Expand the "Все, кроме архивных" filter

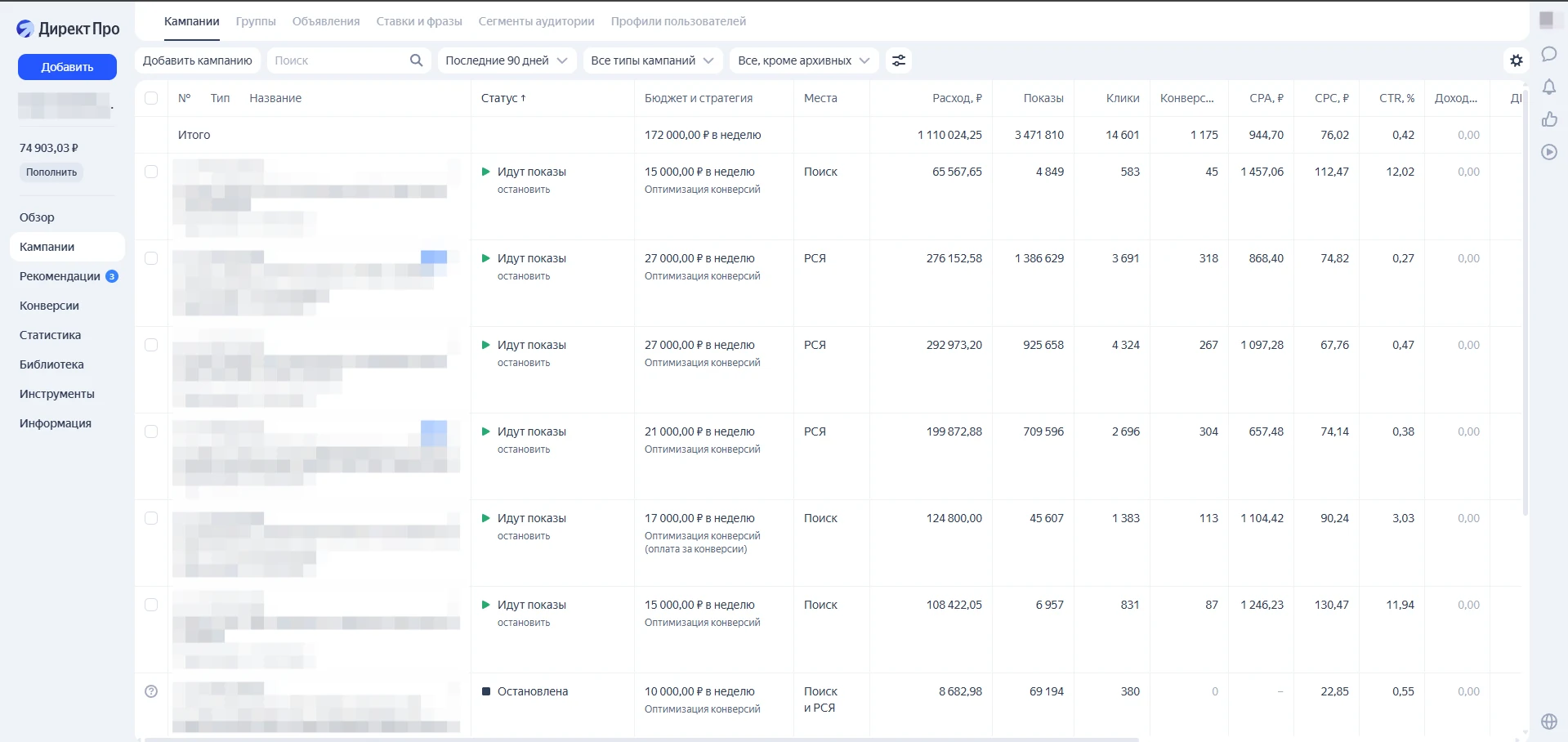pos(803,60)
